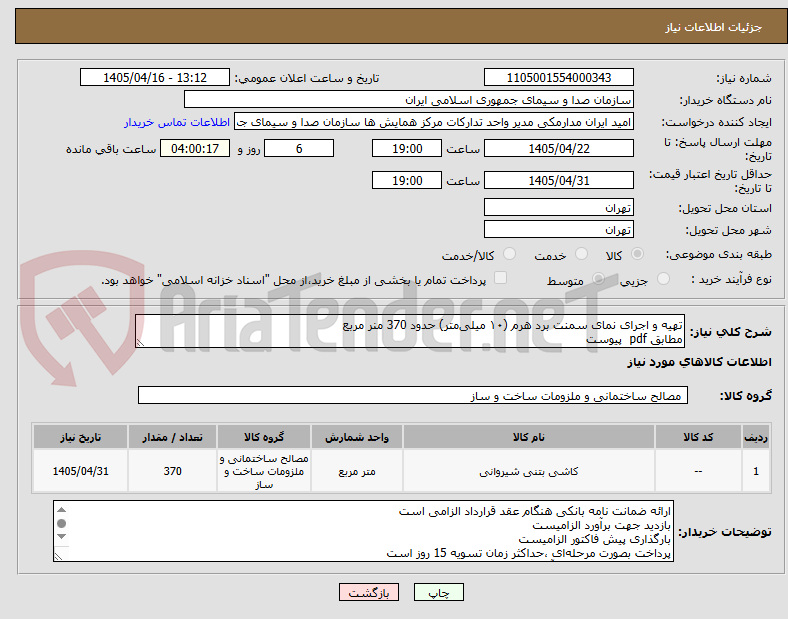Click the response deadline date 1405/04/22

tap(559, 148)
